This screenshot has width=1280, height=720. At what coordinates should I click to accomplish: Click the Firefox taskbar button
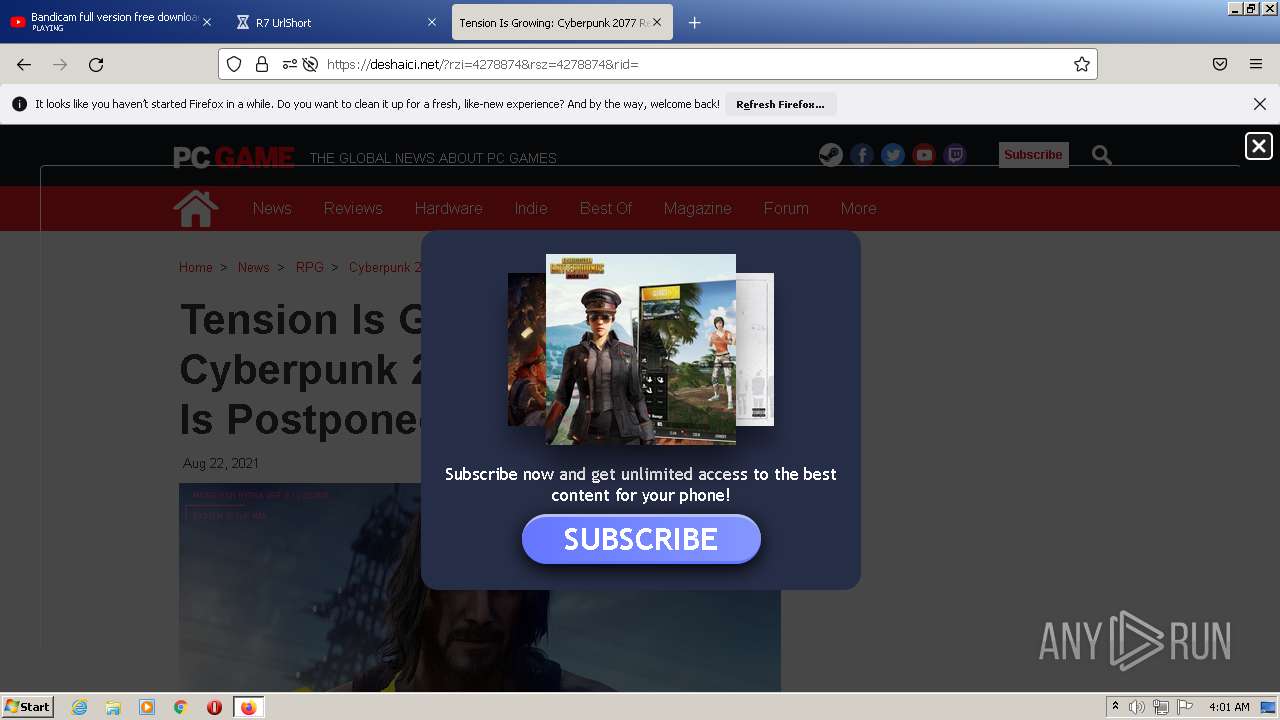pos(248,707)
